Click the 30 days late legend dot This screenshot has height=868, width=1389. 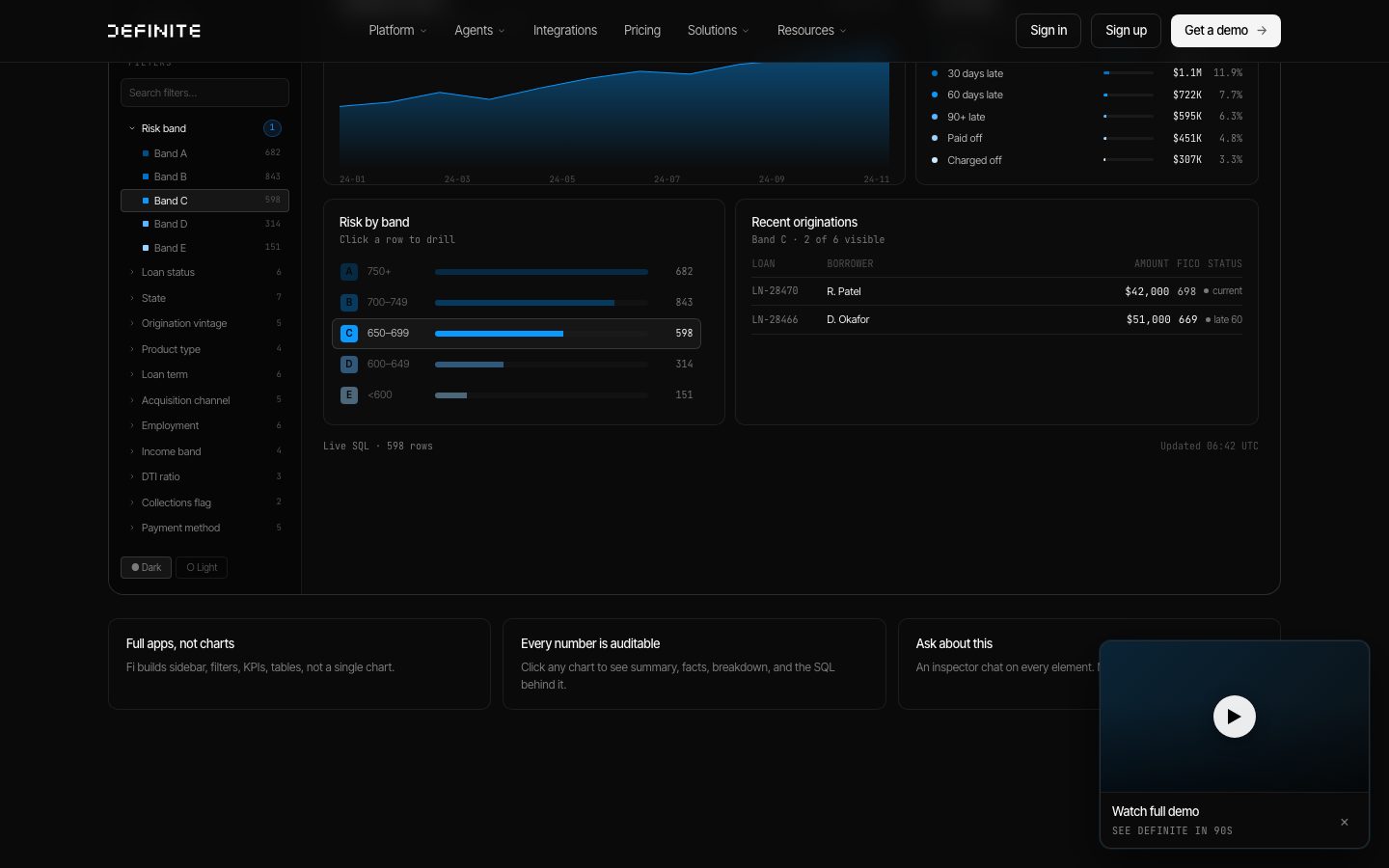[934, 73]
